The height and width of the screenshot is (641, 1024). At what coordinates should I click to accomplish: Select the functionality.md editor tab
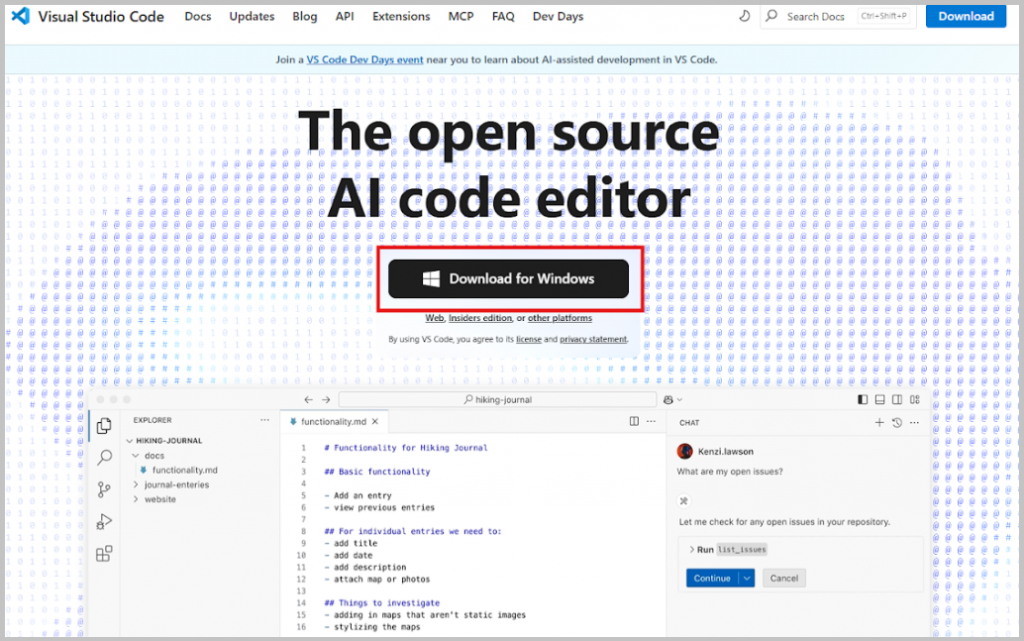click(x=334, y=422)
